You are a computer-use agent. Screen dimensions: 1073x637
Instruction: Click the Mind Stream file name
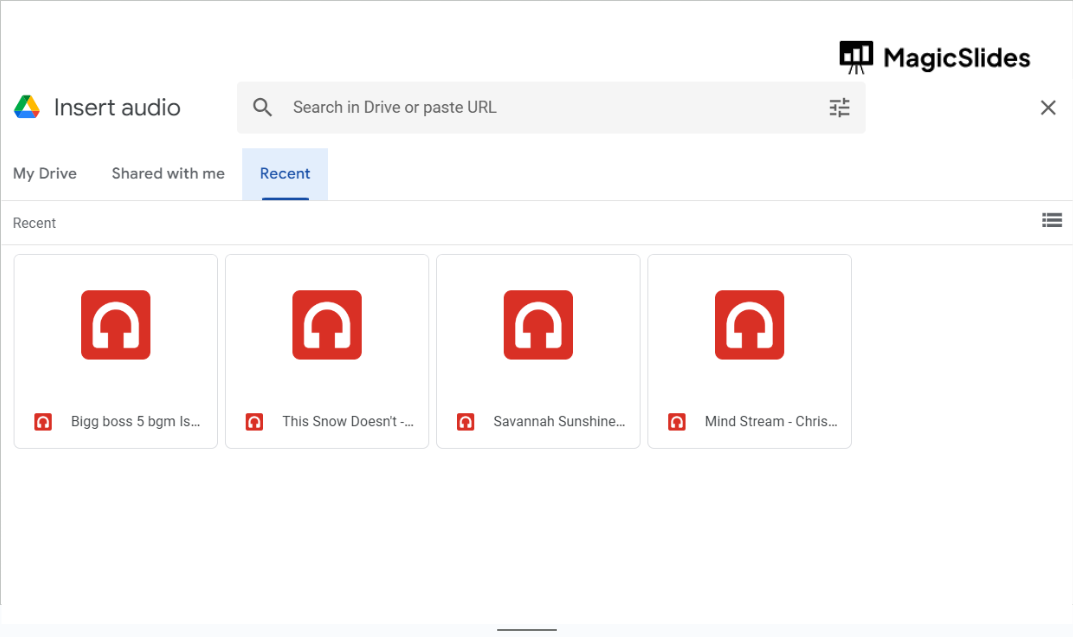771,421
